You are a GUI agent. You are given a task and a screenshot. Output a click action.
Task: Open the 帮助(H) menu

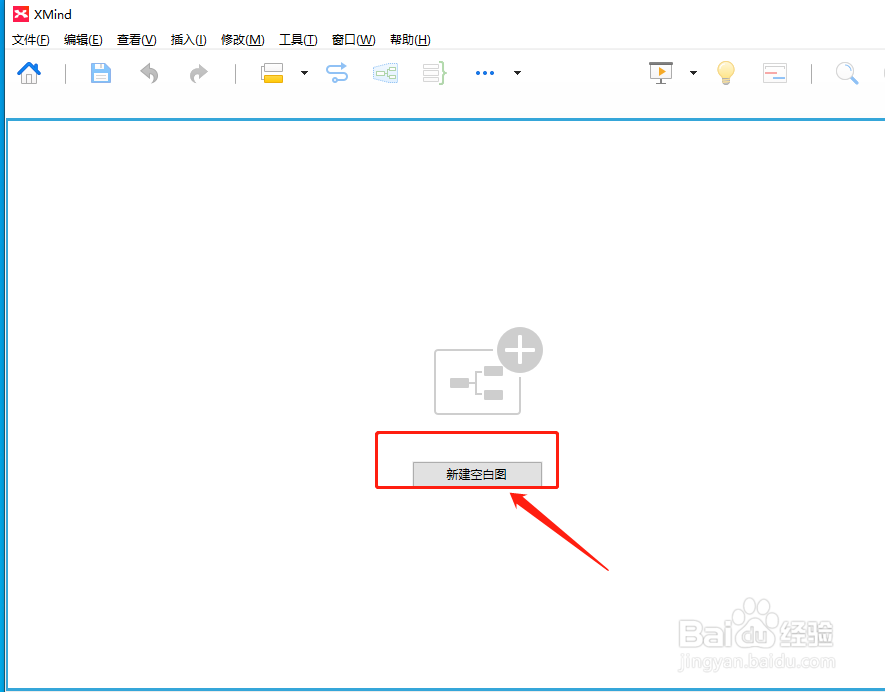point(410,40)
